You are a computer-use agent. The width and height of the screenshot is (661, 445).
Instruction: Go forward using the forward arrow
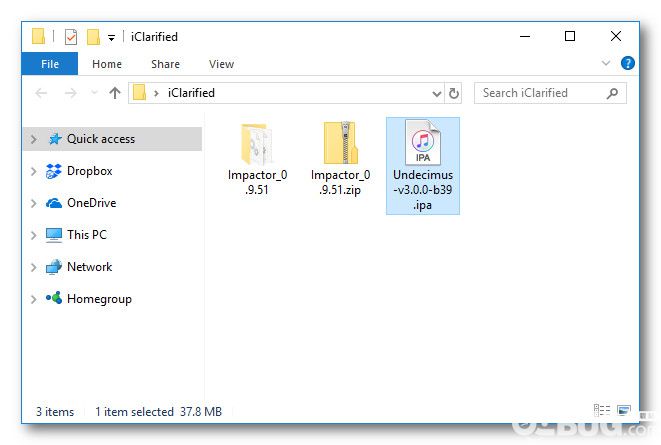[70, 93]
